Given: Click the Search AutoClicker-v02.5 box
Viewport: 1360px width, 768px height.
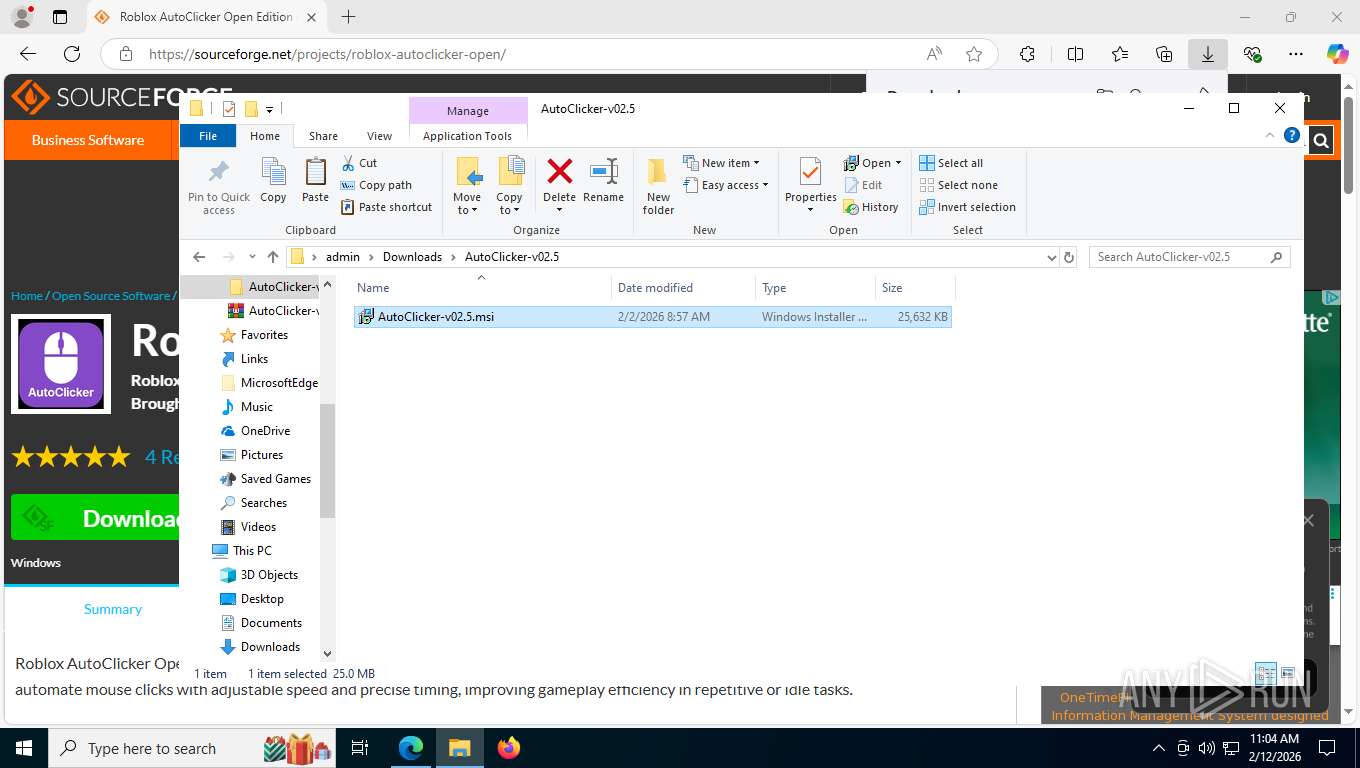Looking at the screenshot, I should pyautogui.click(x=1189, y=257).
